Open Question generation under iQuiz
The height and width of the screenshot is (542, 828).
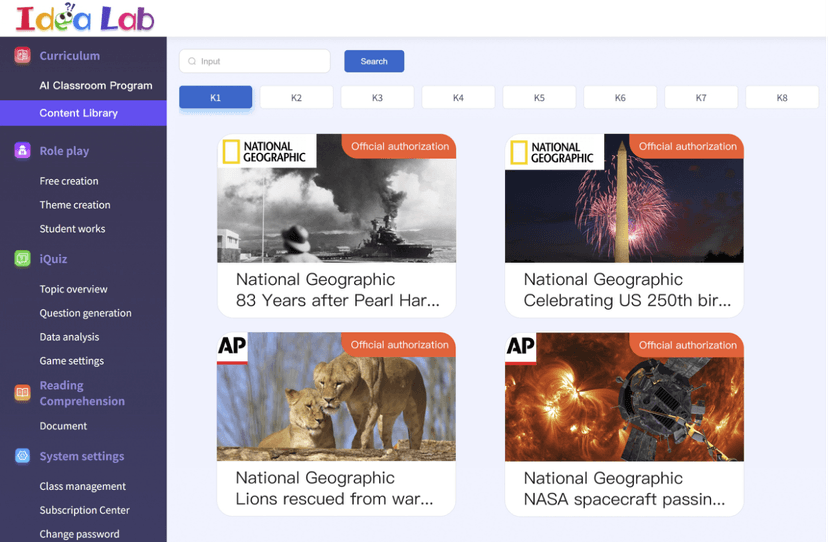click(85, 313)
